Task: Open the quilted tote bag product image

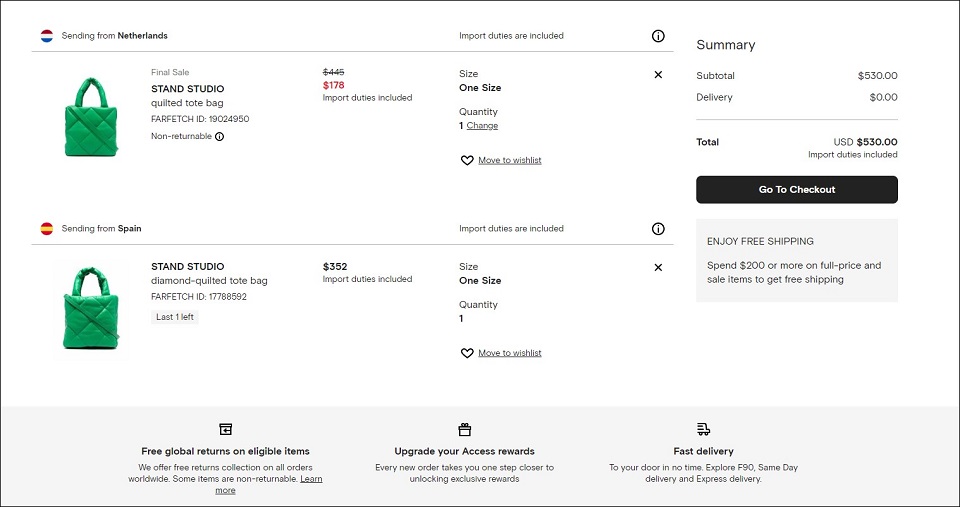Action: (x=91, y=116)
